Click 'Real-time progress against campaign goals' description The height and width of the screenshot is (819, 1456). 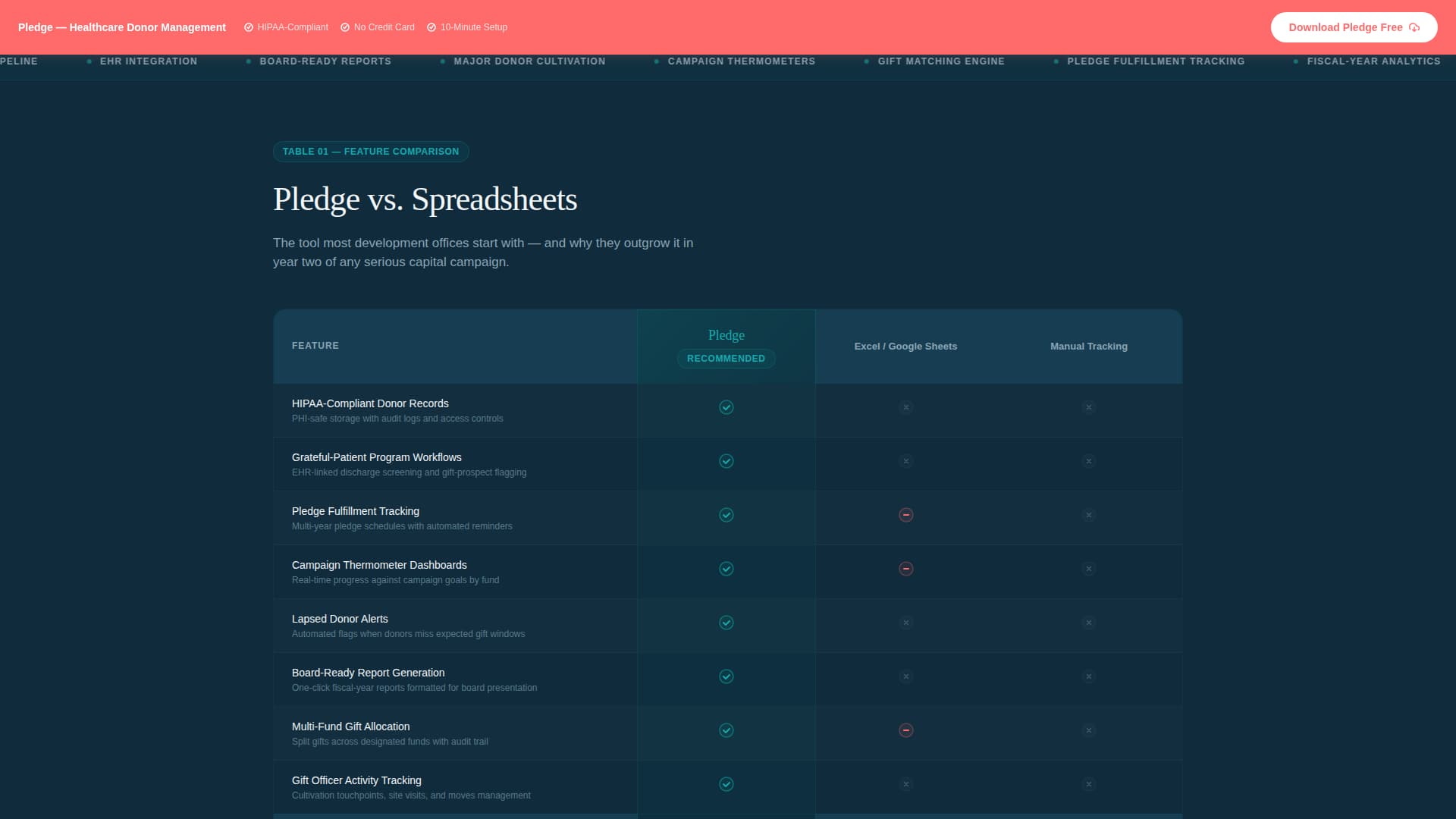(x=396, y=580)
